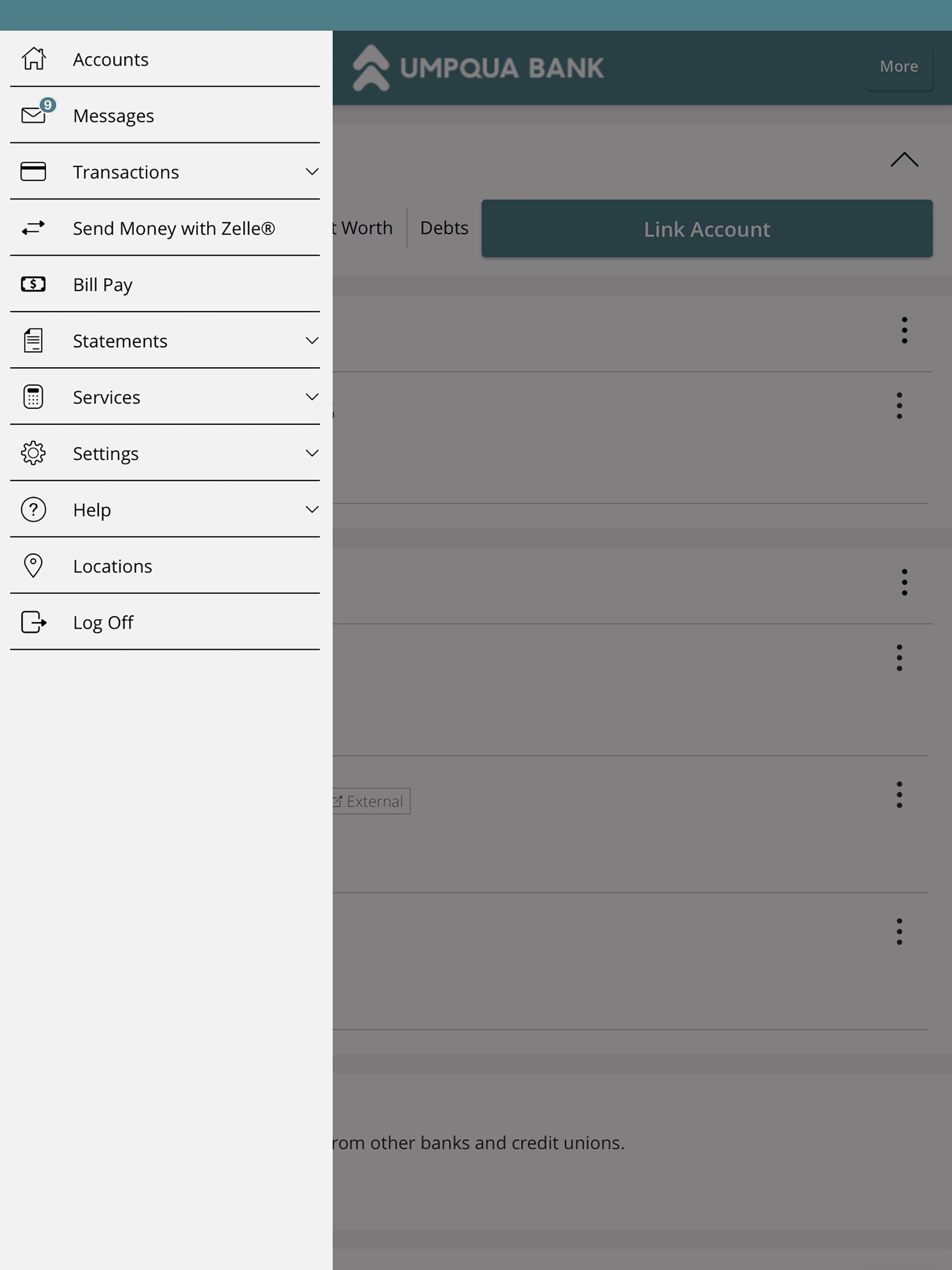The width and height of the screenshot is (952, 1270).
Task: Expand the Transactions submenu chevron
Action: point(312,172)
